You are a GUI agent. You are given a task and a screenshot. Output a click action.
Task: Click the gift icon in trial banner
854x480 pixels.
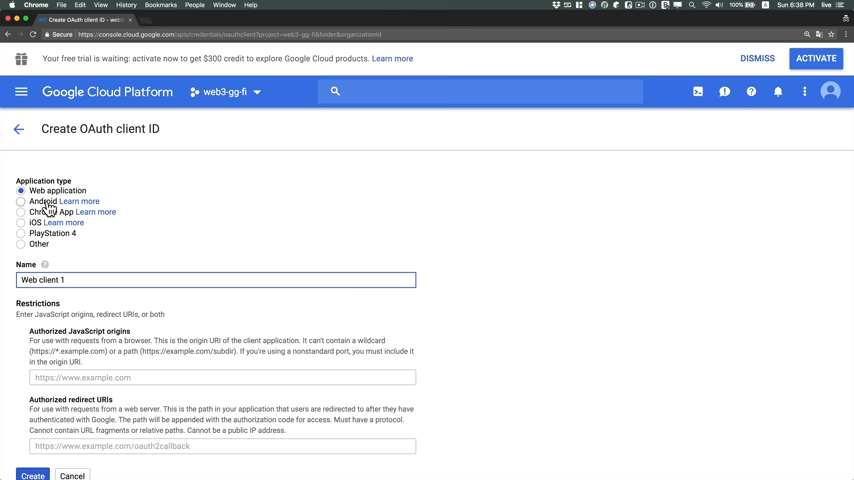click(21, 59)
